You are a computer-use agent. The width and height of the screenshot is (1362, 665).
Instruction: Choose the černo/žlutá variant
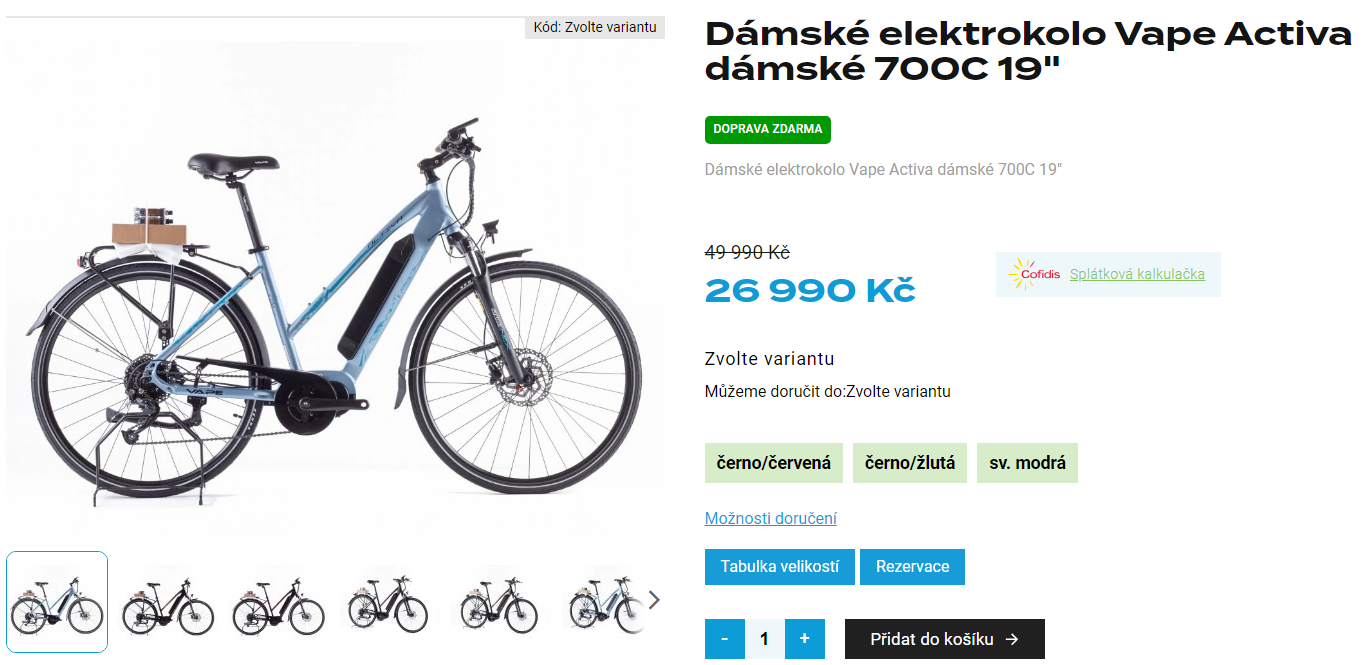point(910,463)
